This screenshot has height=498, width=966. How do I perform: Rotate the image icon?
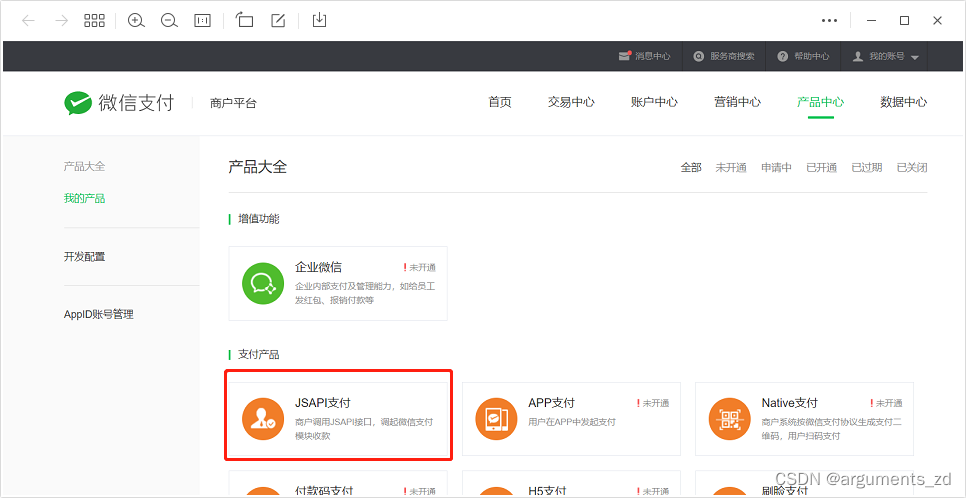(245, 20)
